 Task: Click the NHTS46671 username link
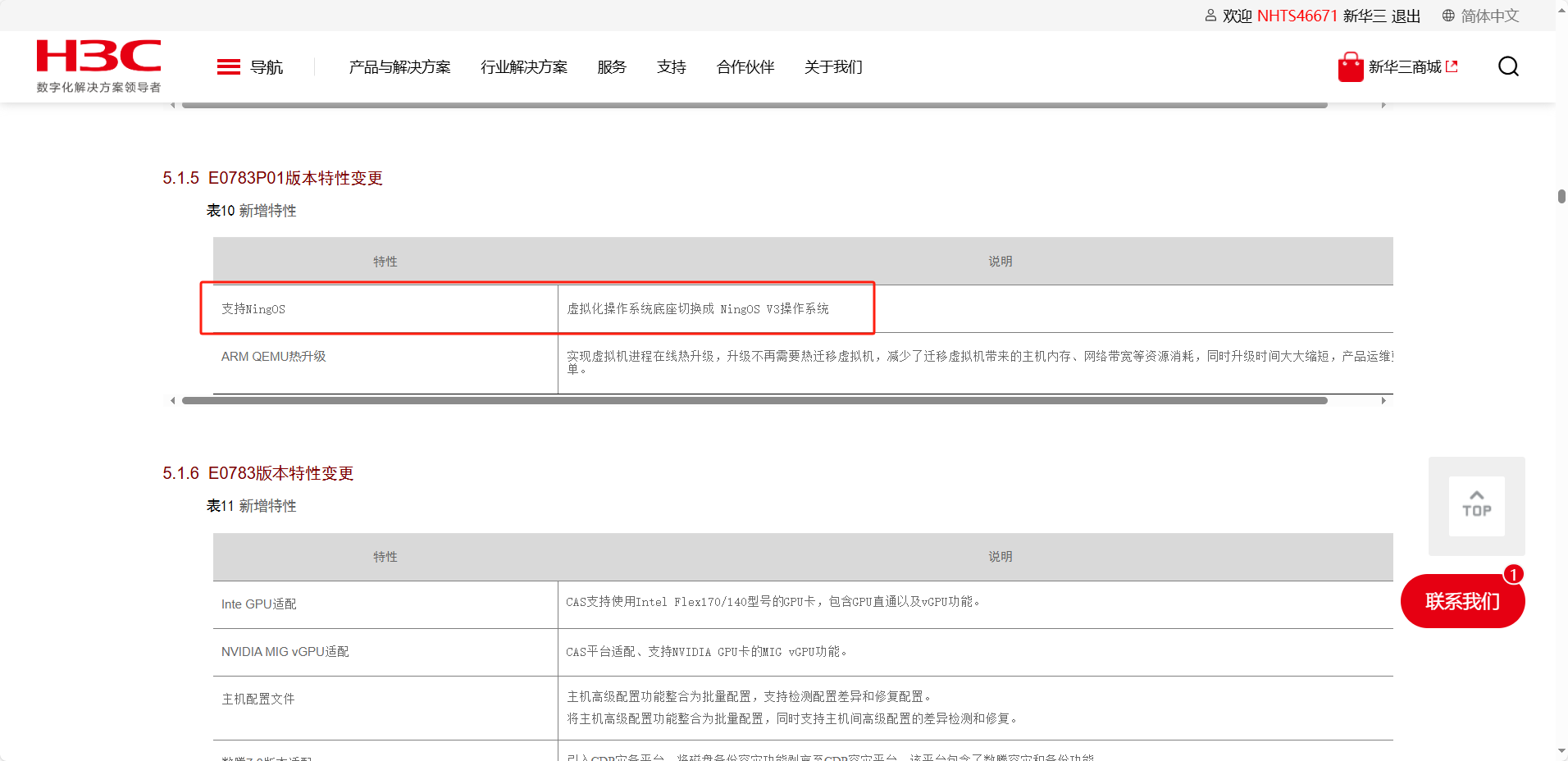(1297, 16)
